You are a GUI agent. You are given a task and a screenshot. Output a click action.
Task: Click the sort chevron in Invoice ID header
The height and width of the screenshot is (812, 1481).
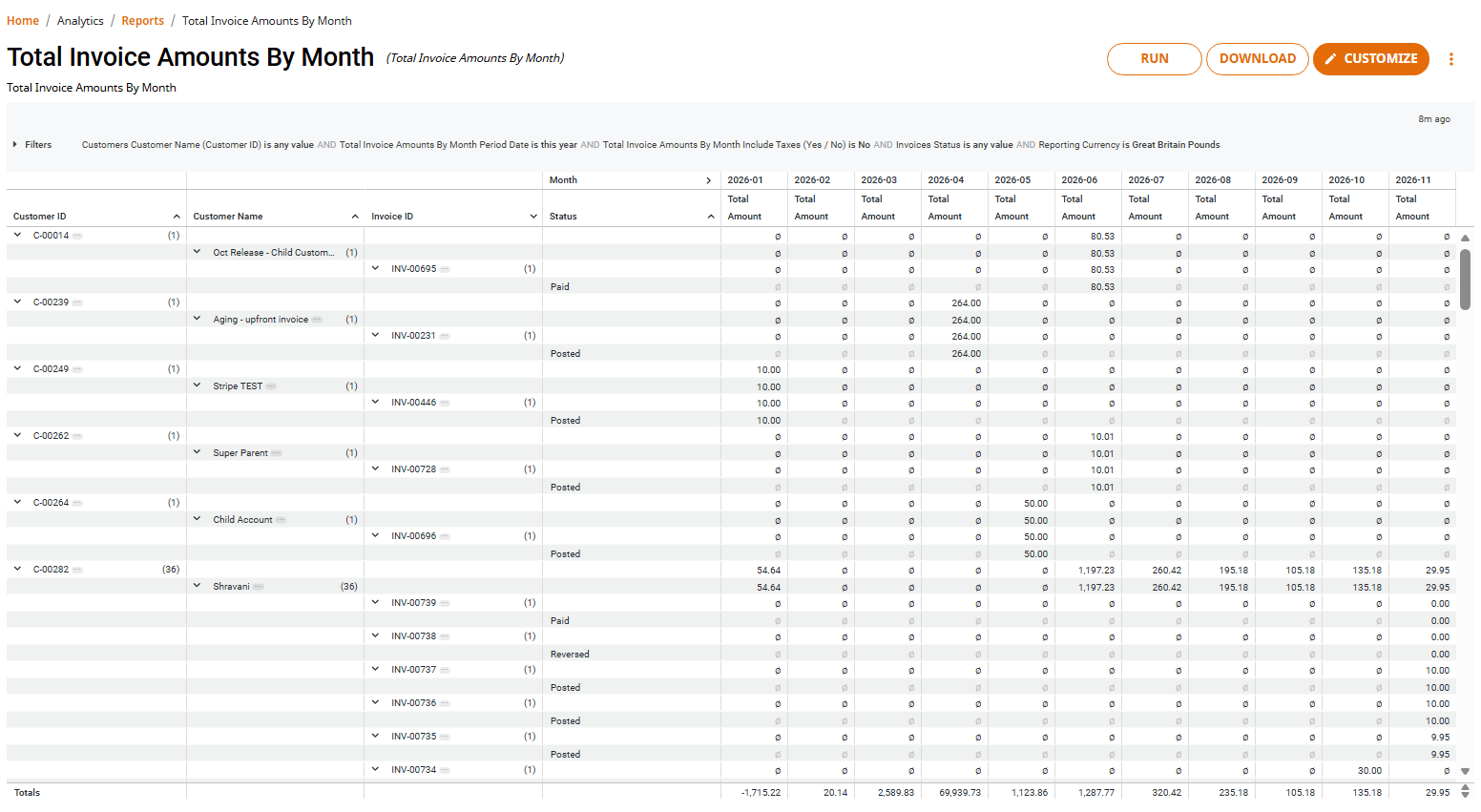tap(533, 217)
